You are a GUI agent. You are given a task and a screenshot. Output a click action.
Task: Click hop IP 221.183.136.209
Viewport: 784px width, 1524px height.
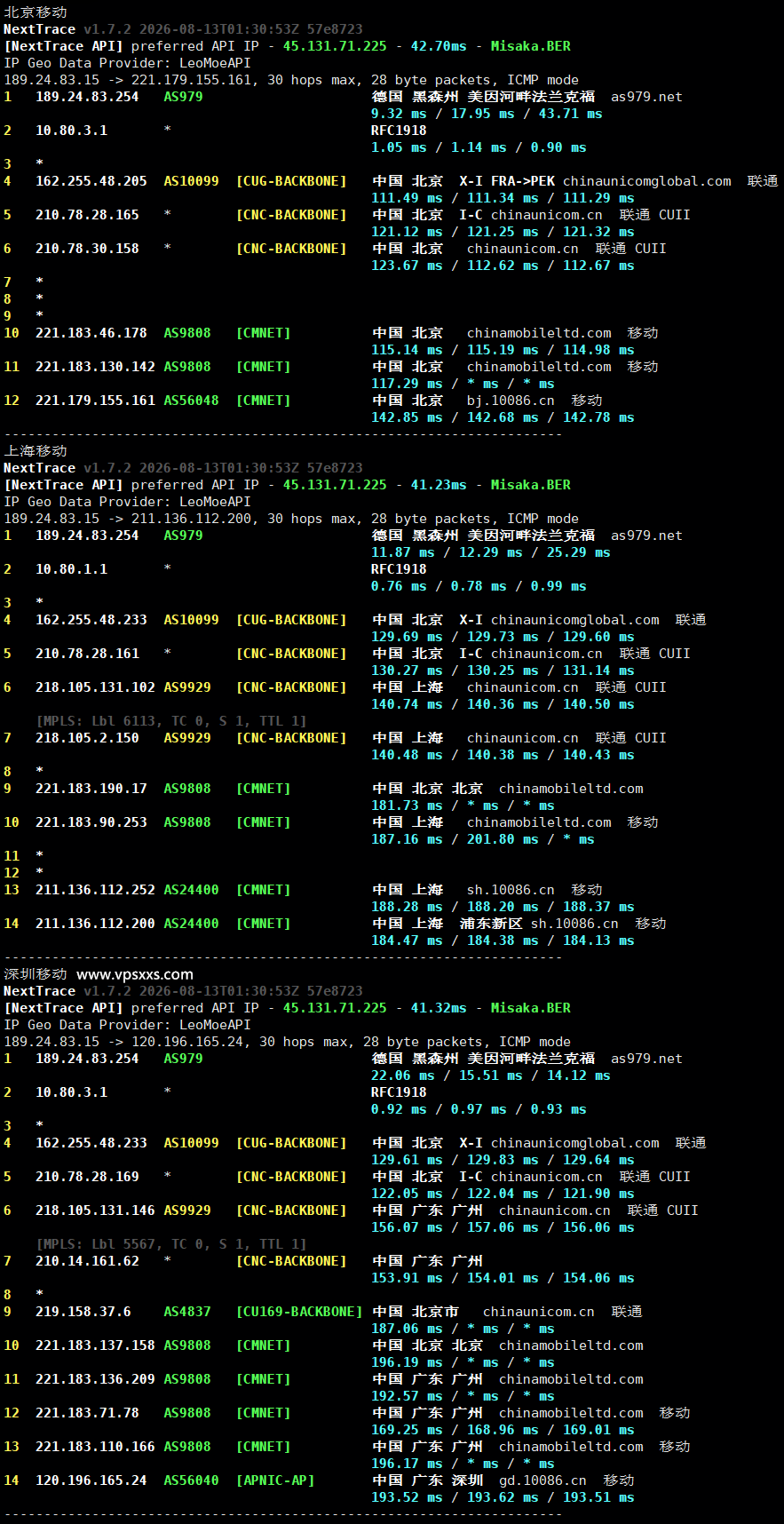(x=95, y=1379)
